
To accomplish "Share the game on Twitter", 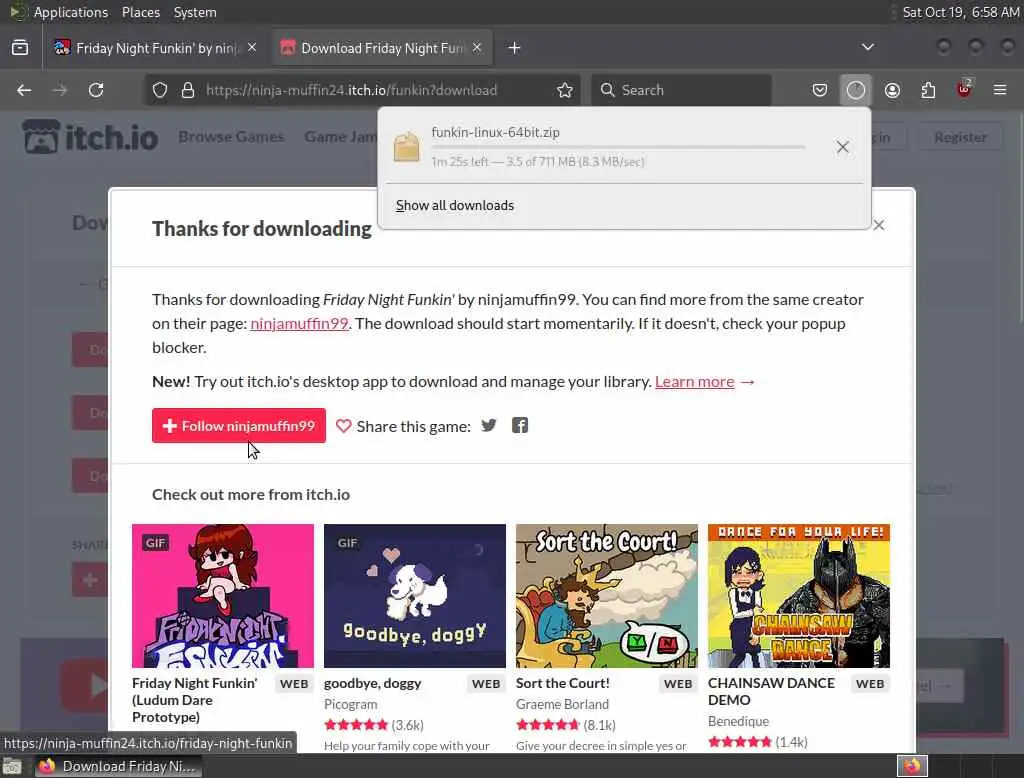I will 488,425.
